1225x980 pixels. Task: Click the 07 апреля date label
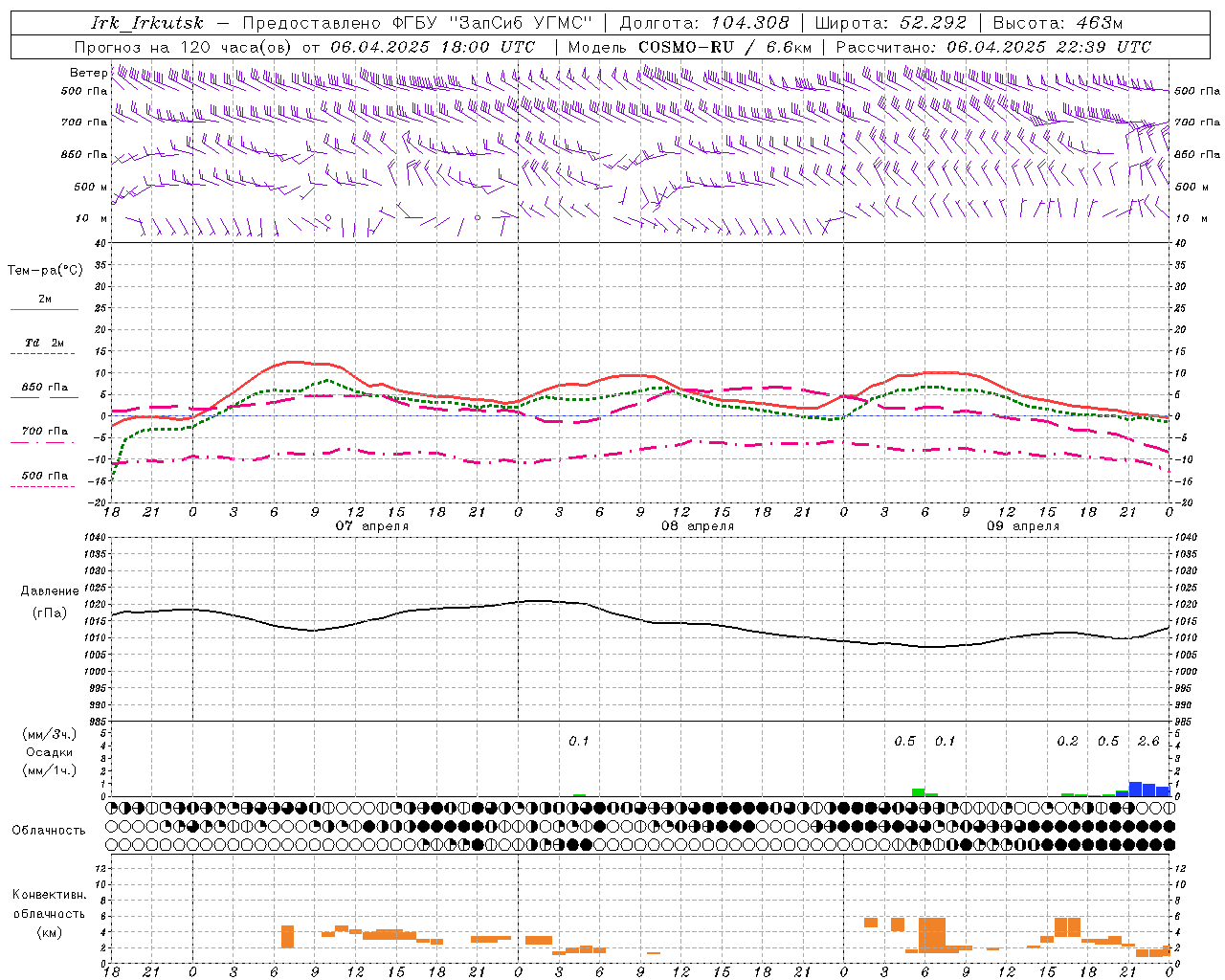[x=371, y=525]
